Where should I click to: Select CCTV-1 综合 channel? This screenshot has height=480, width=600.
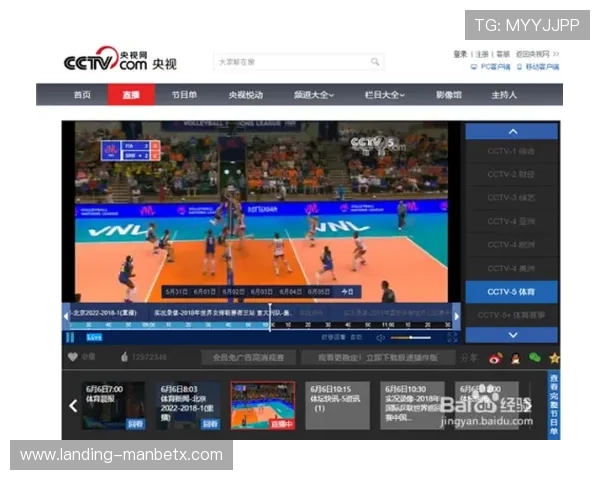coord(511,151)
